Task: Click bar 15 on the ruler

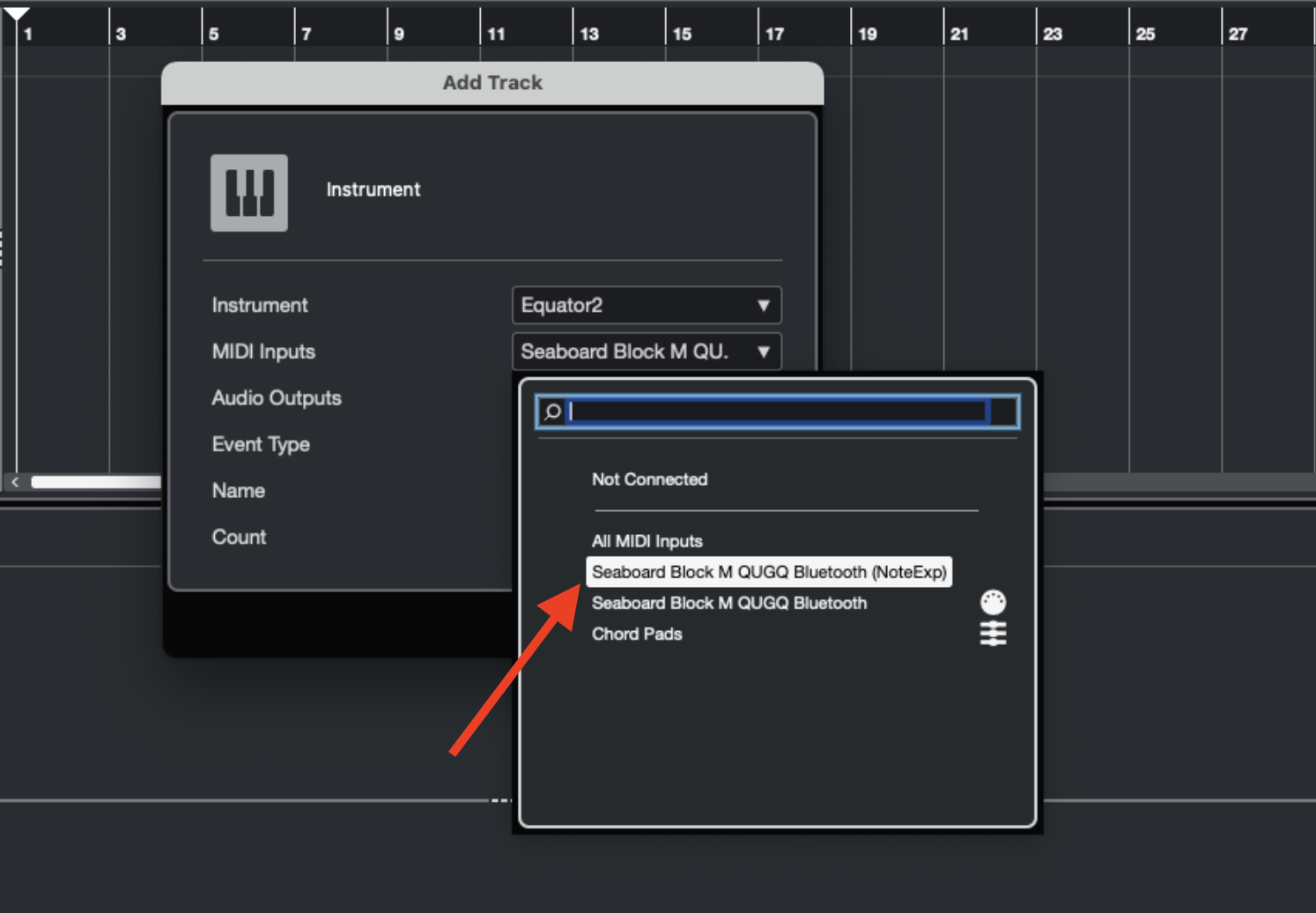Action: pos(682,33)
